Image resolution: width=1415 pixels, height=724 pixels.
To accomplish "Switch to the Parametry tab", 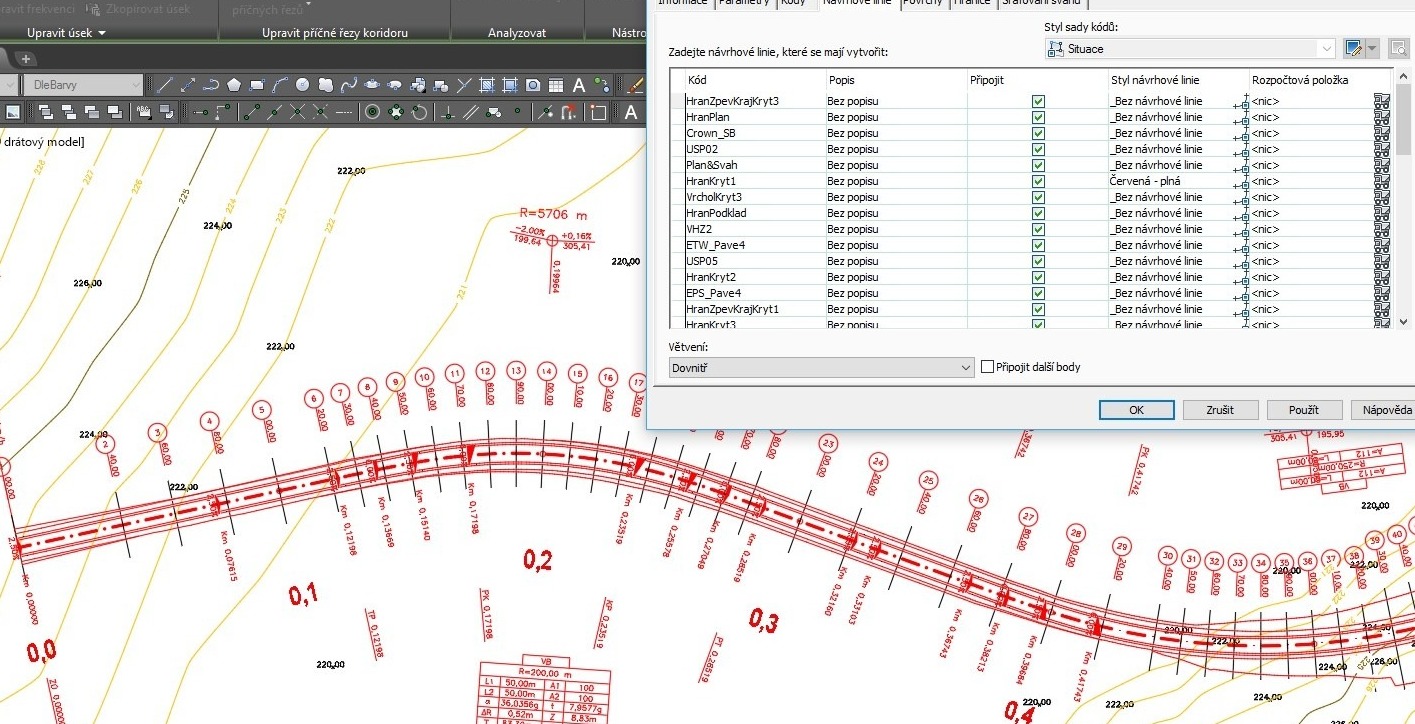I will tap(745, 3).
